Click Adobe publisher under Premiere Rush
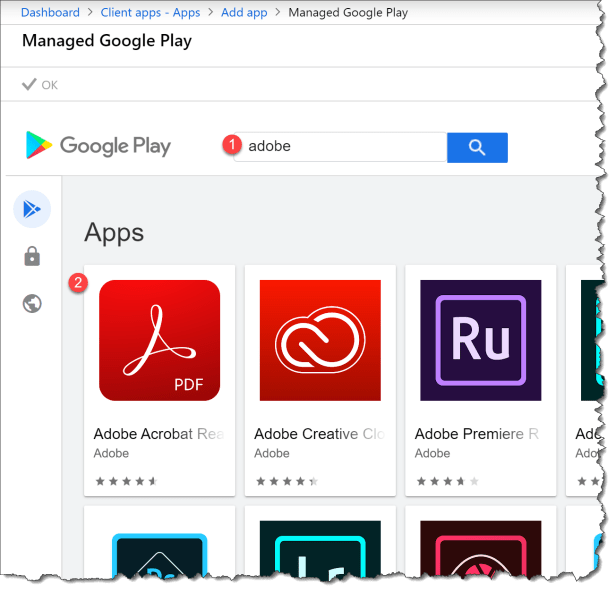The image size is (616, 592). [433, 453]
